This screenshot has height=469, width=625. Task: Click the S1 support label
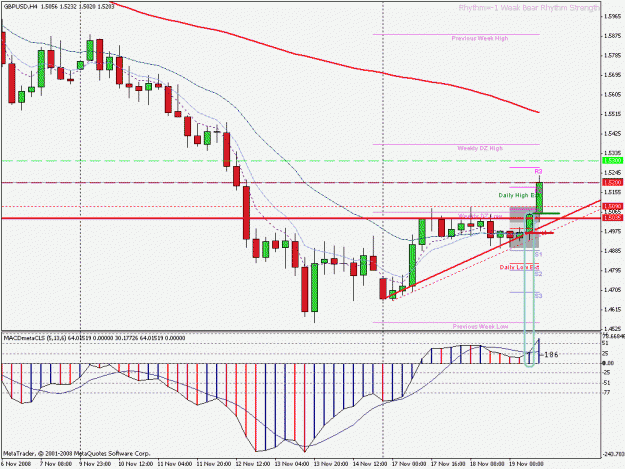(538, 254)
